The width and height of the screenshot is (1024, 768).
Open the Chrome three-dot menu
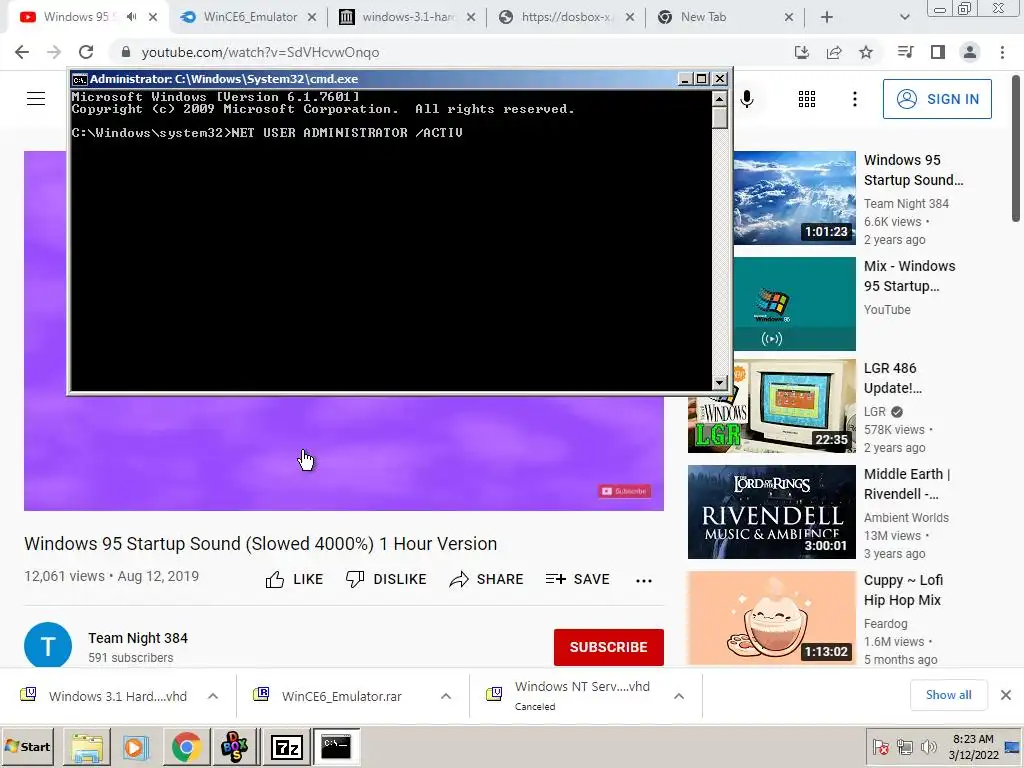click(x=1002, y=52)
